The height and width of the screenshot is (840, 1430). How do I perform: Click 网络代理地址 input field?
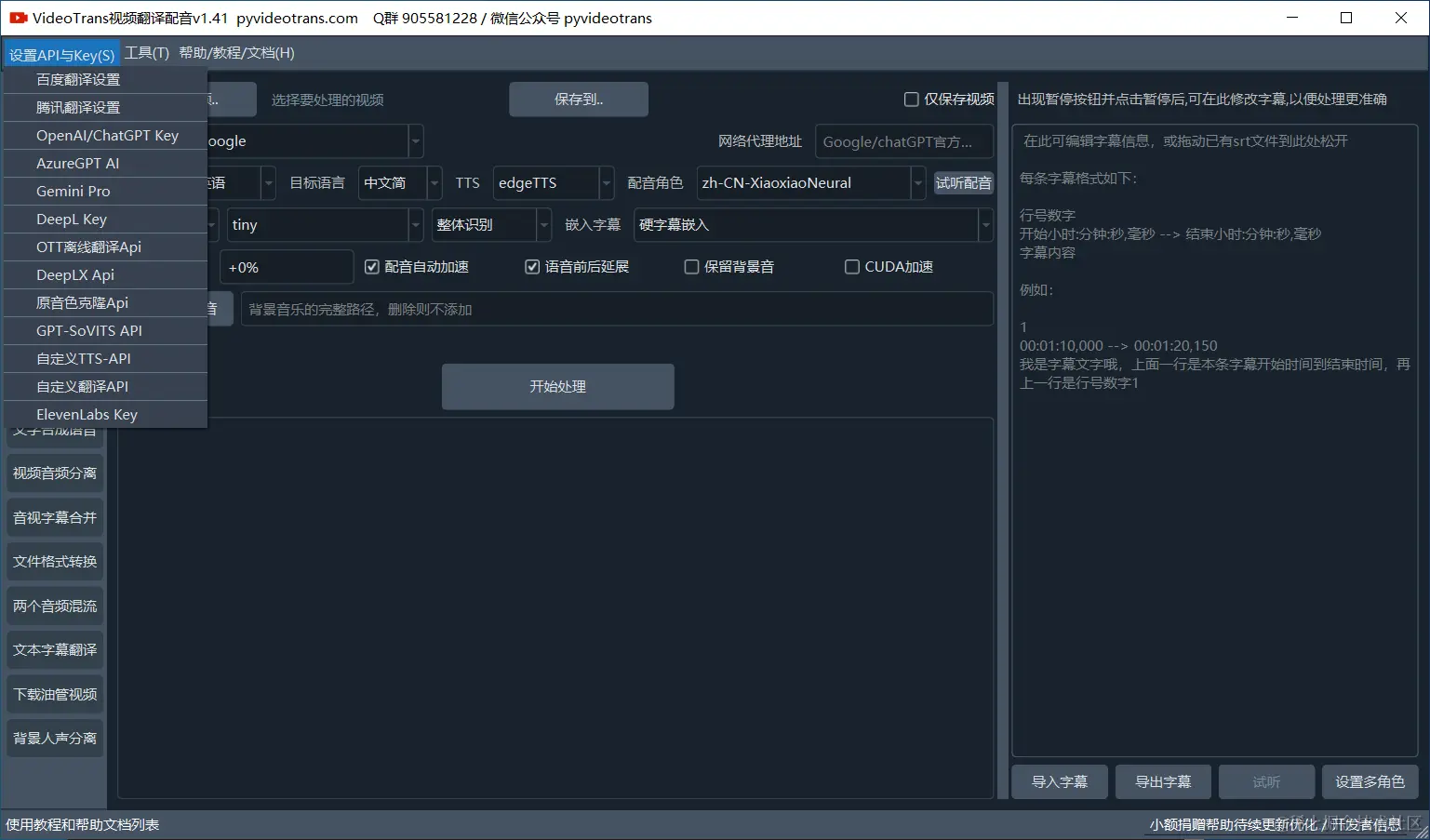pos(904,141)
